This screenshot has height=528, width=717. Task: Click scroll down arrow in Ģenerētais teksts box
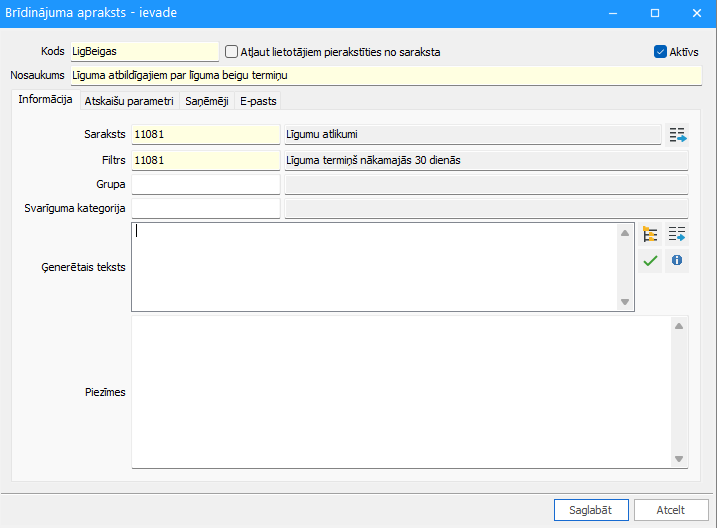point(625,302)
